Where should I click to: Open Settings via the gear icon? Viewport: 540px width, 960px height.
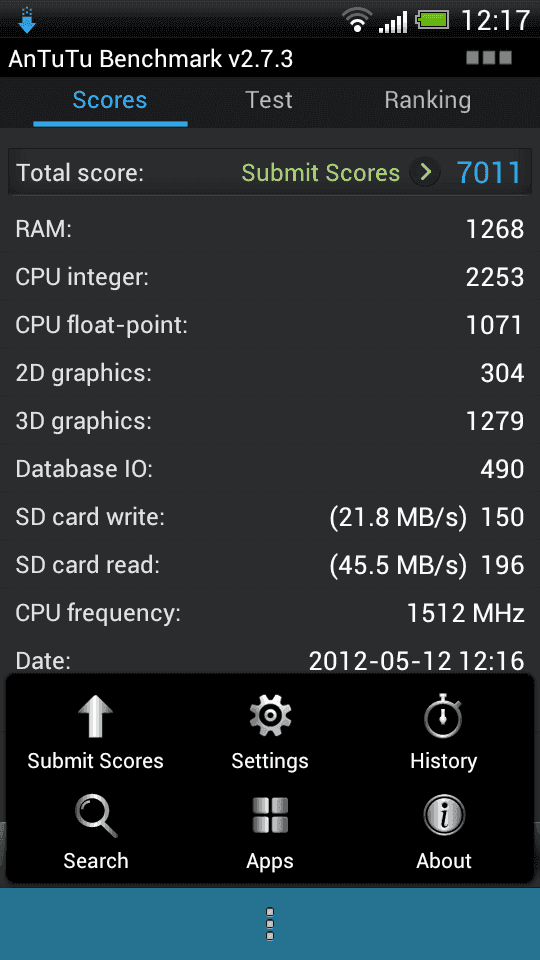tap(270, 716)
